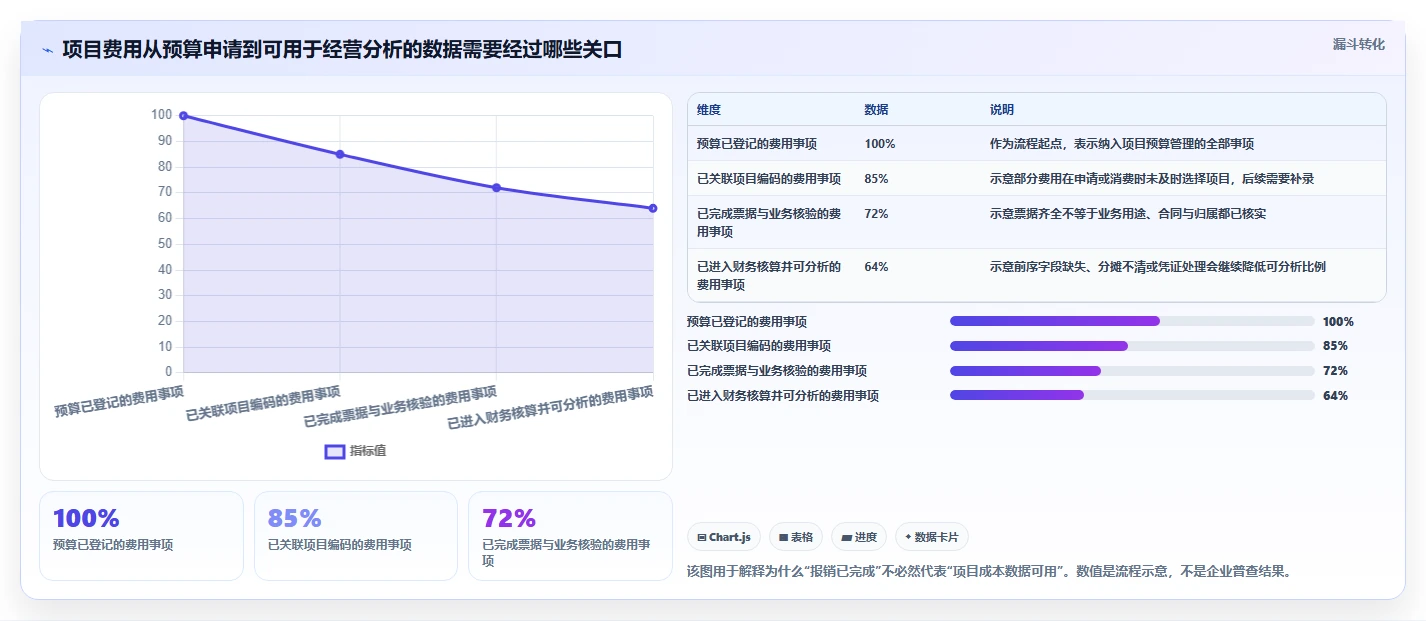The image size is (1426, 621).
Task: Click the header icon beside the title
Action: point(47,50)
